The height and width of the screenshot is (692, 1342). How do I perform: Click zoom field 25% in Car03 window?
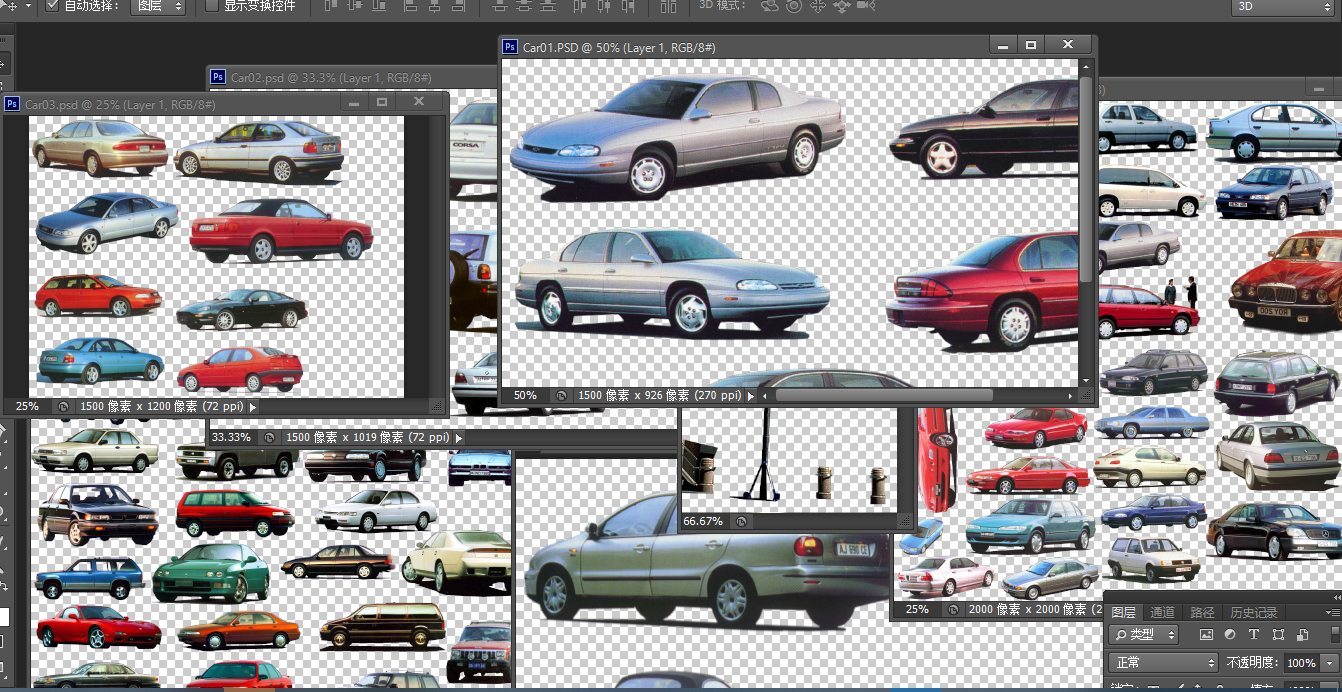point(27,407)
